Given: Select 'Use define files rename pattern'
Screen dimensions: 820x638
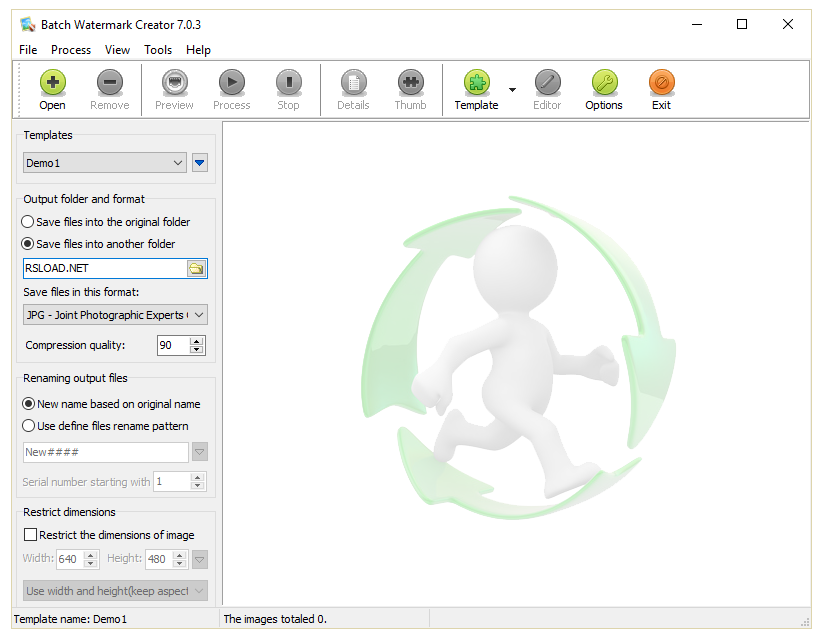Looking at the screenshot, I should click(x=29, y=425).
